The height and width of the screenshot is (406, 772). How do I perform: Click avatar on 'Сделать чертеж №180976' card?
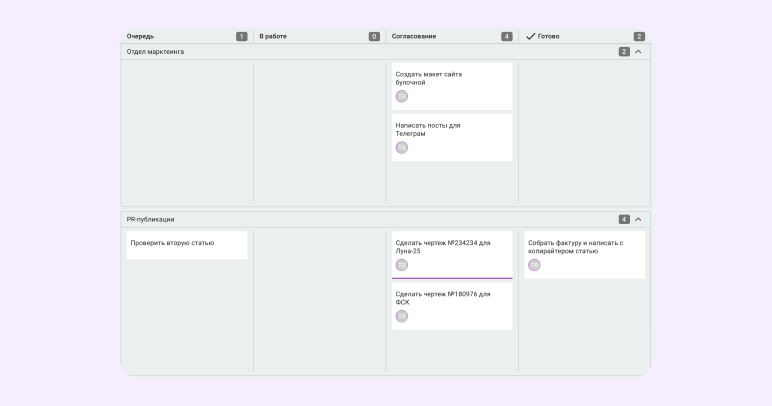coord(402,316)
